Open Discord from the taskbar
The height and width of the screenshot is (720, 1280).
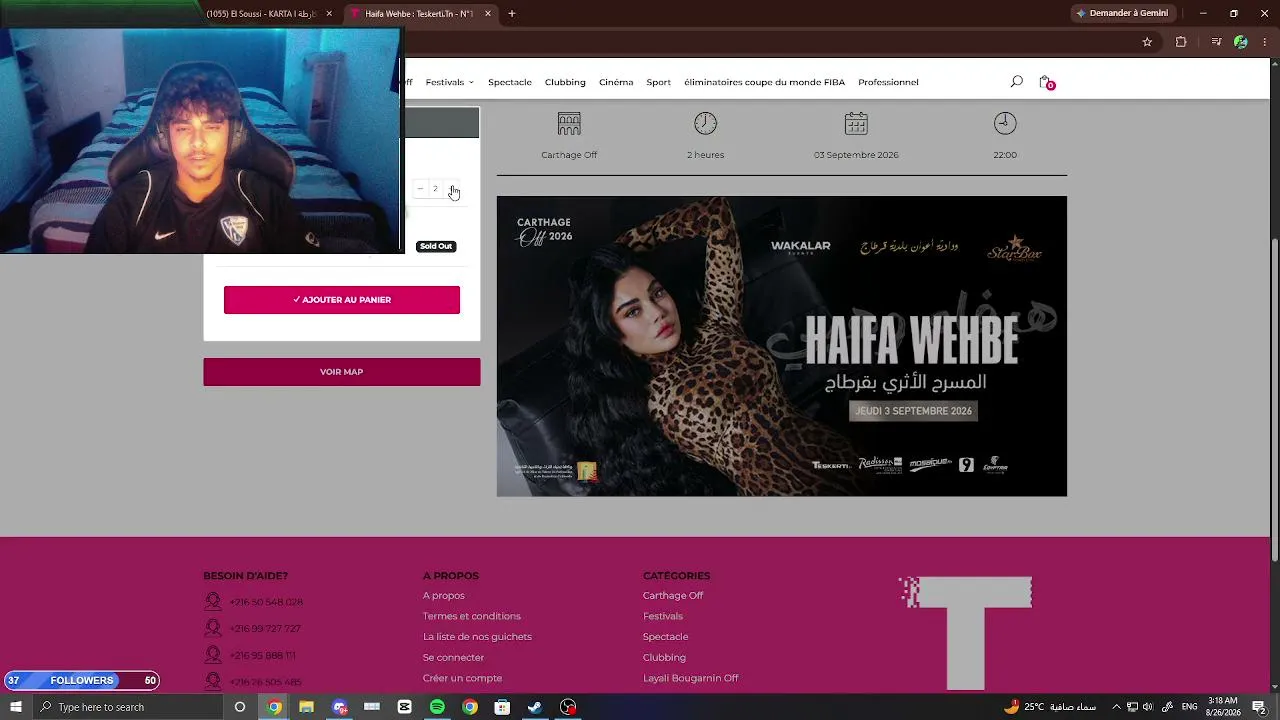coord(340,707)
